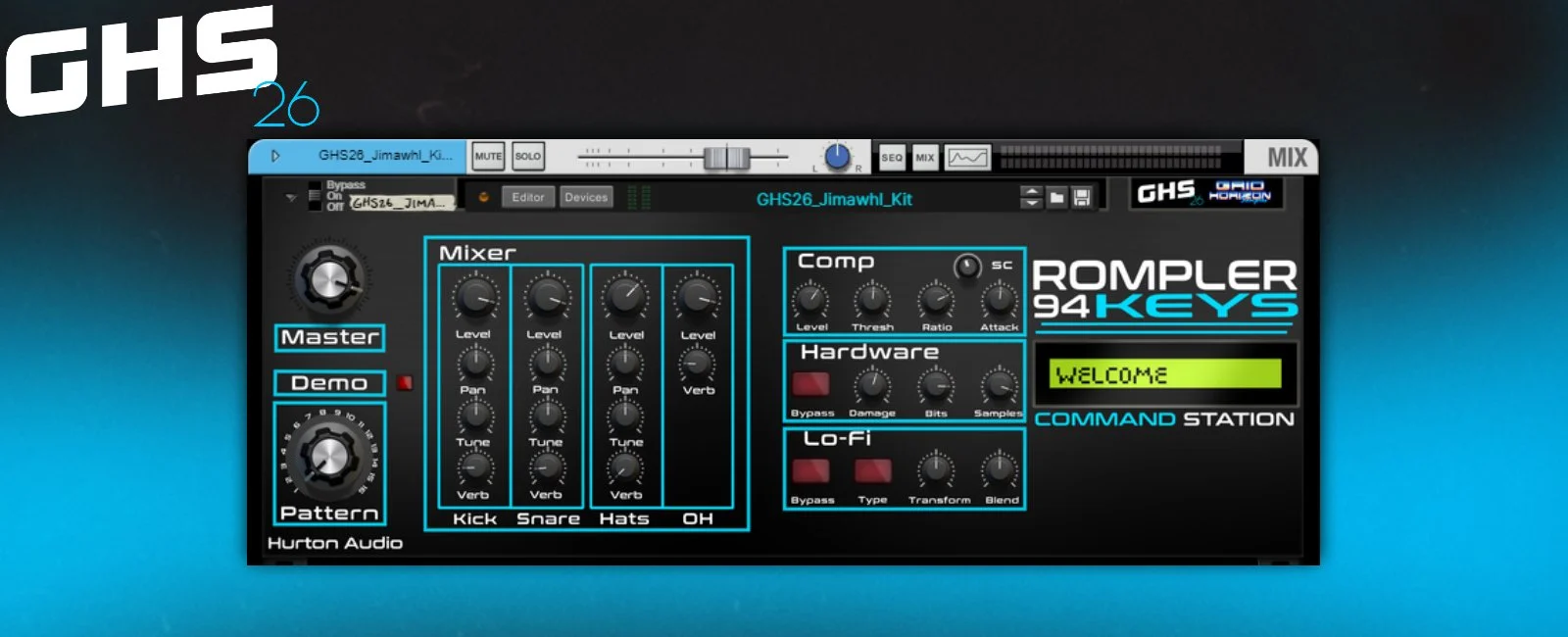The height and width of the screenshot is (637, 1568).
Task: Save patch with the floppy disk icon
Action: 1082,198
